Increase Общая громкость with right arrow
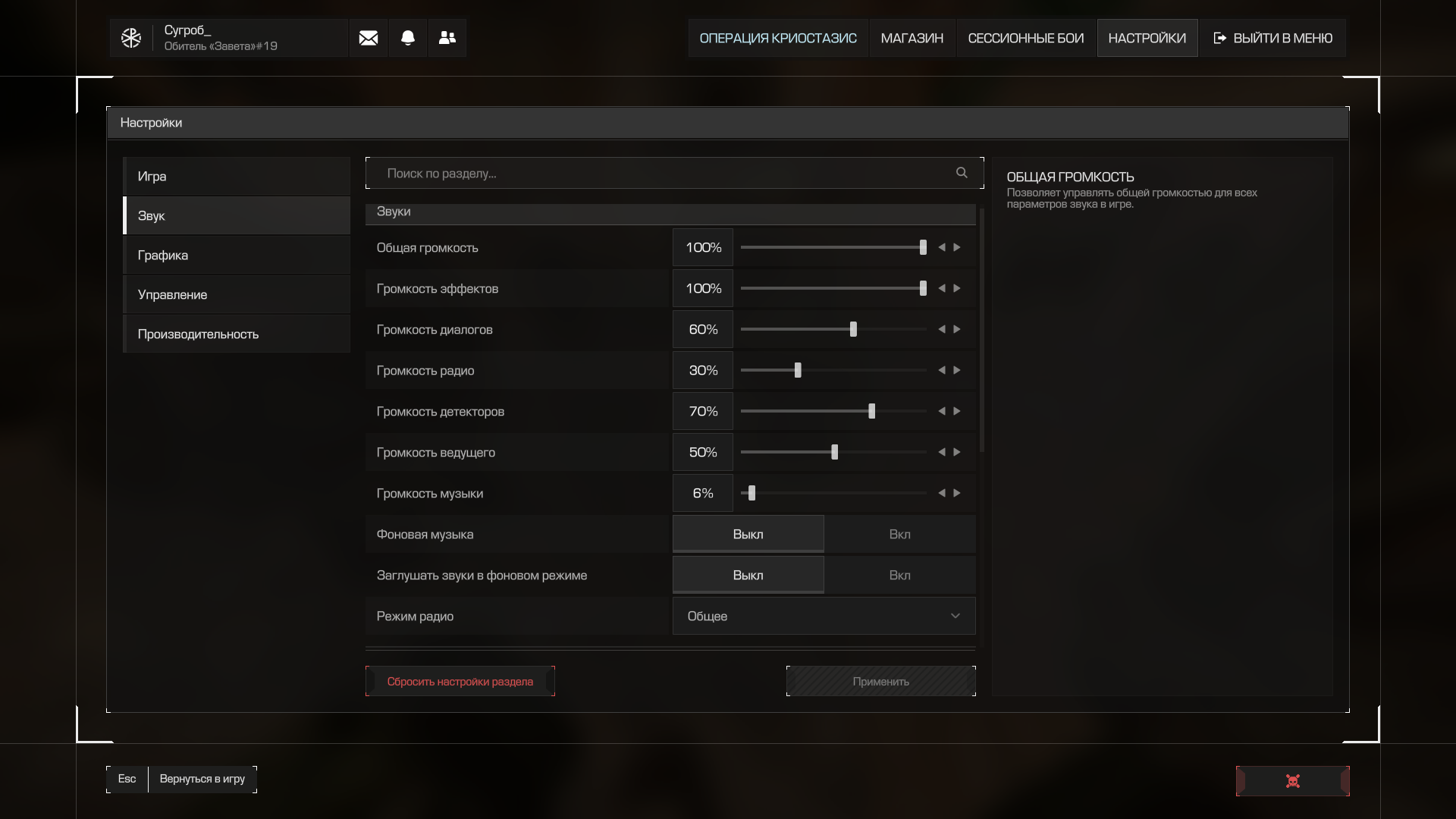Image resolution: width=1456 pixels, height=819 pixels. (957, 247)
